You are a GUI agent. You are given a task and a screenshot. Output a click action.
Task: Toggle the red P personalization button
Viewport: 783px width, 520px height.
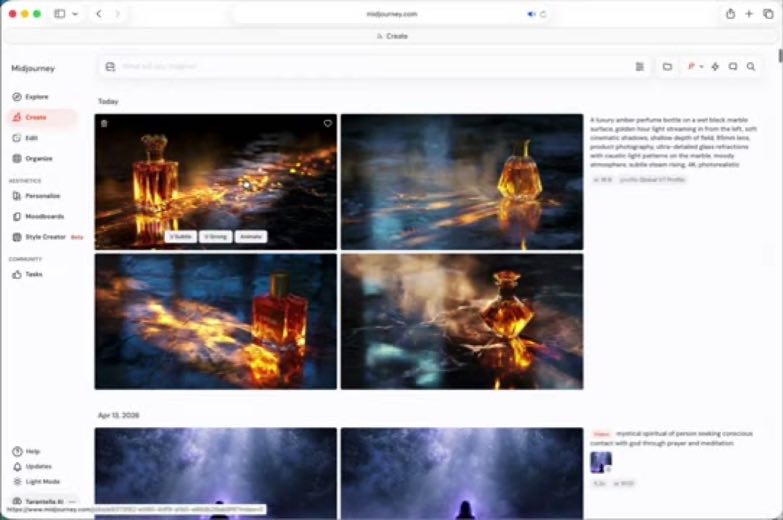pyautogui.click(x=691, y=66)
